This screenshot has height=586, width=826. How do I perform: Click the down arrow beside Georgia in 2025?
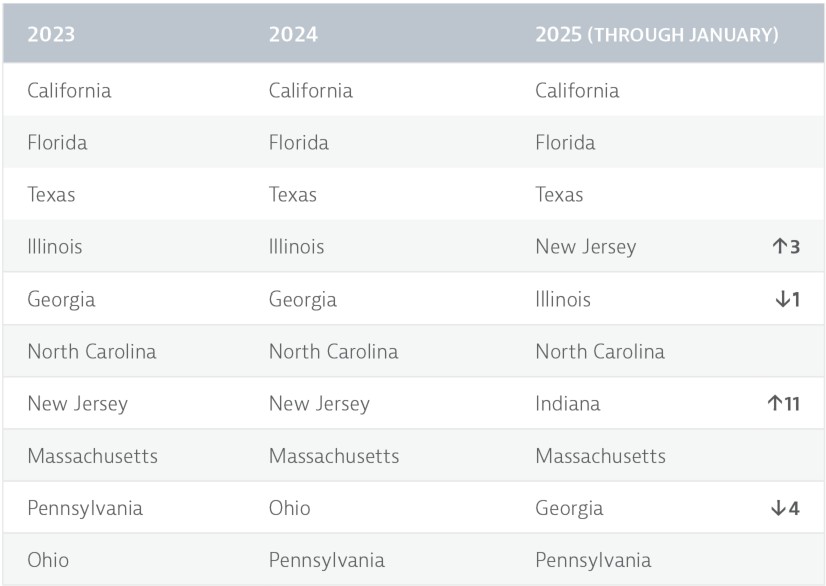[779, 508]
